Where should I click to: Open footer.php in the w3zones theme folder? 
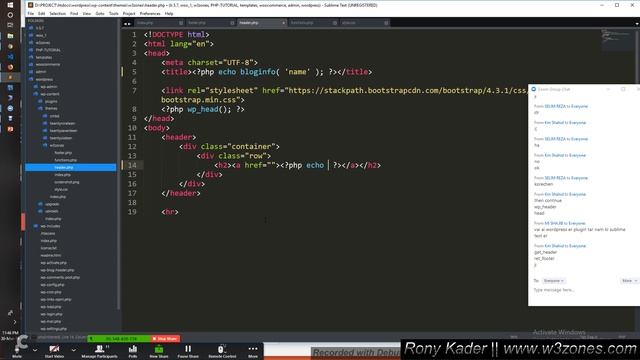[x=63, y=153]
